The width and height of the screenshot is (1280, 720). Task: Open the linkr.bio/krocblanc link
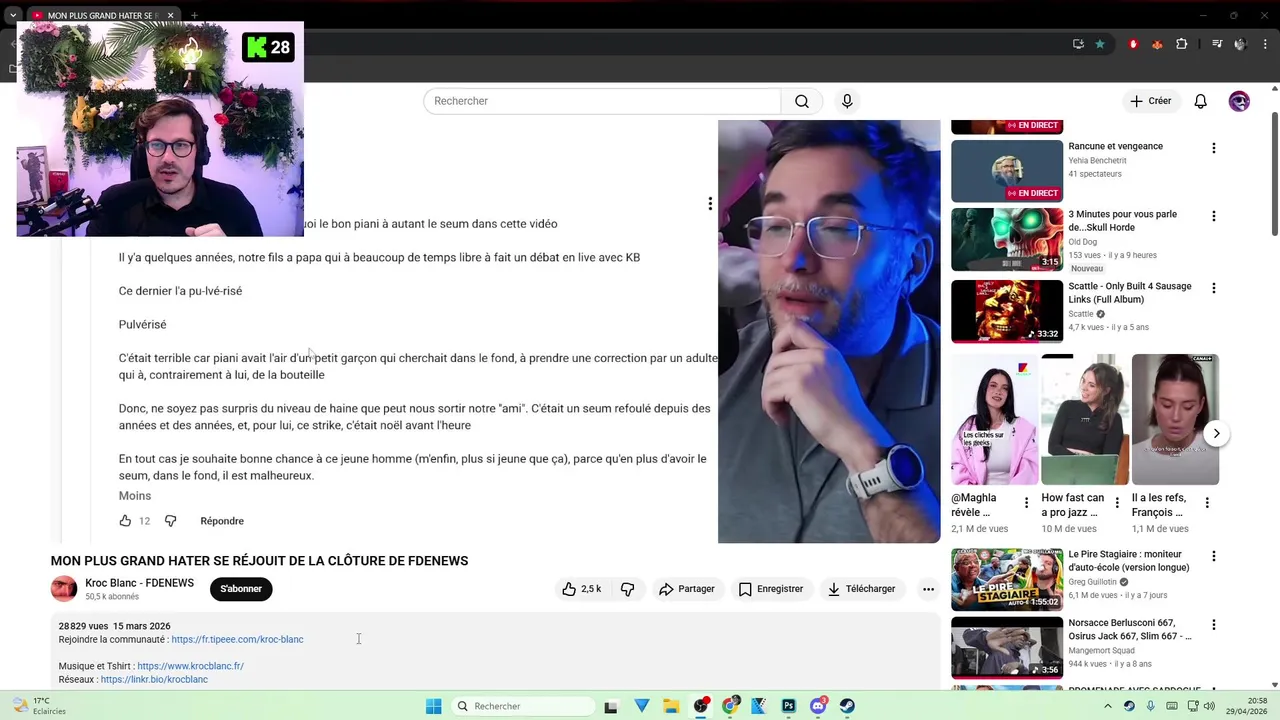click(154, 680)
